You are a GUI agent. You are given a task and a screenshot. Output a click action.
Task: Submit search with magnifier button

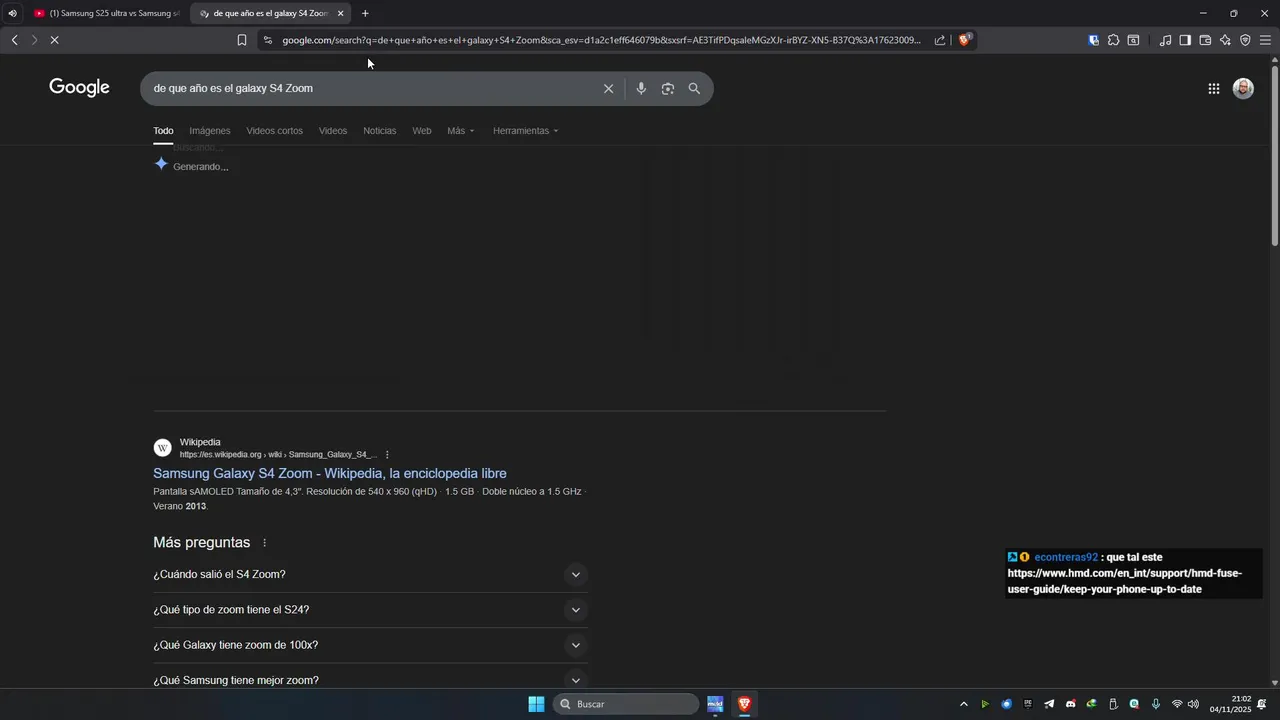coord(694,89)
